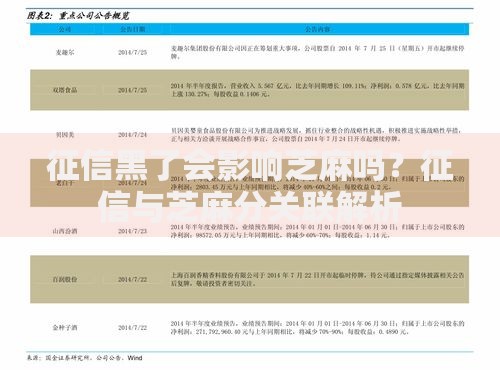Click the 山西汾酒 performance forecast announcement text
This screenshot has height=370, width=500.
coord(317,231)
